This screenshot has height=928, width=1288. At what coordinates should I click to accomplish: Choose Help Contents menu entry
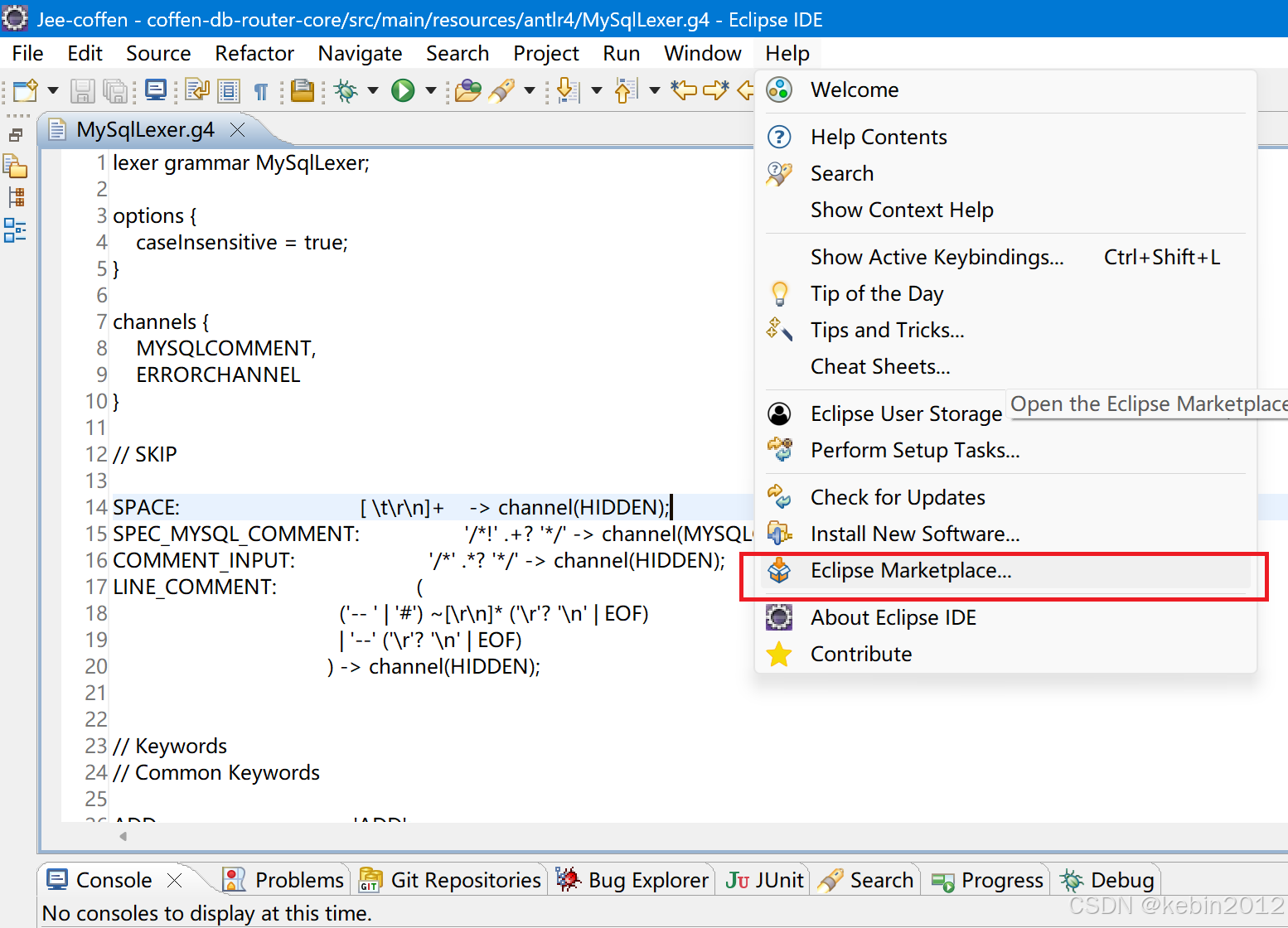1005,137
